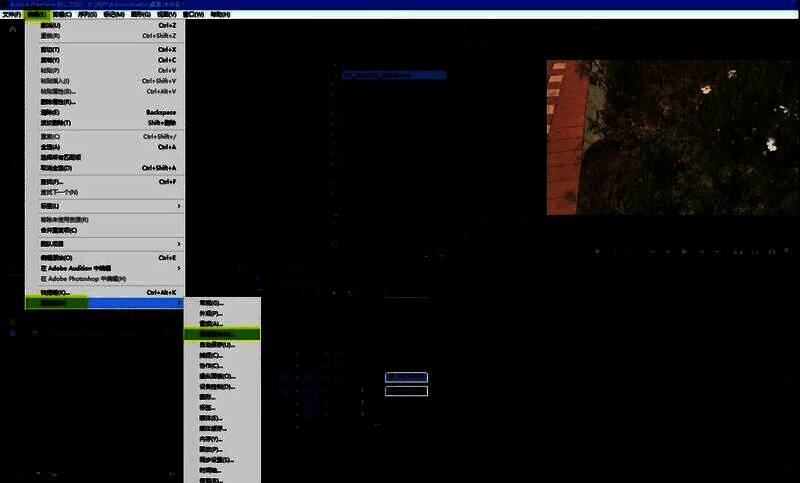Open the Button Editor plus icon
The width and height of the screenshot is (800, 483).
pos(787,252)
